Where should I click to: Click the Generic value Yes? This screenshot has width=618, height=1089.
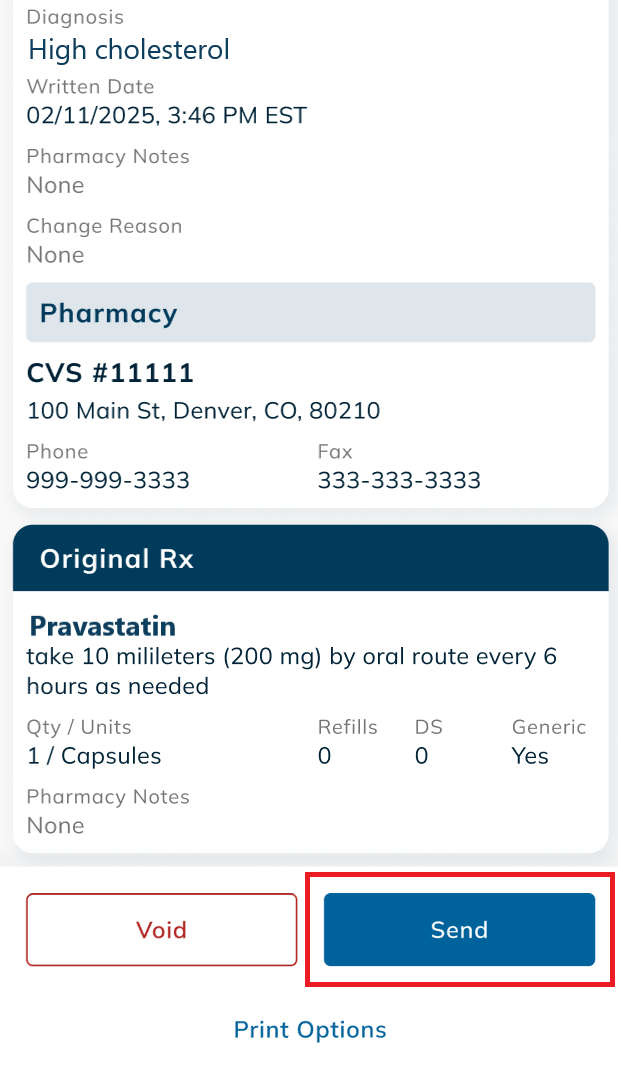coord(530,756)
